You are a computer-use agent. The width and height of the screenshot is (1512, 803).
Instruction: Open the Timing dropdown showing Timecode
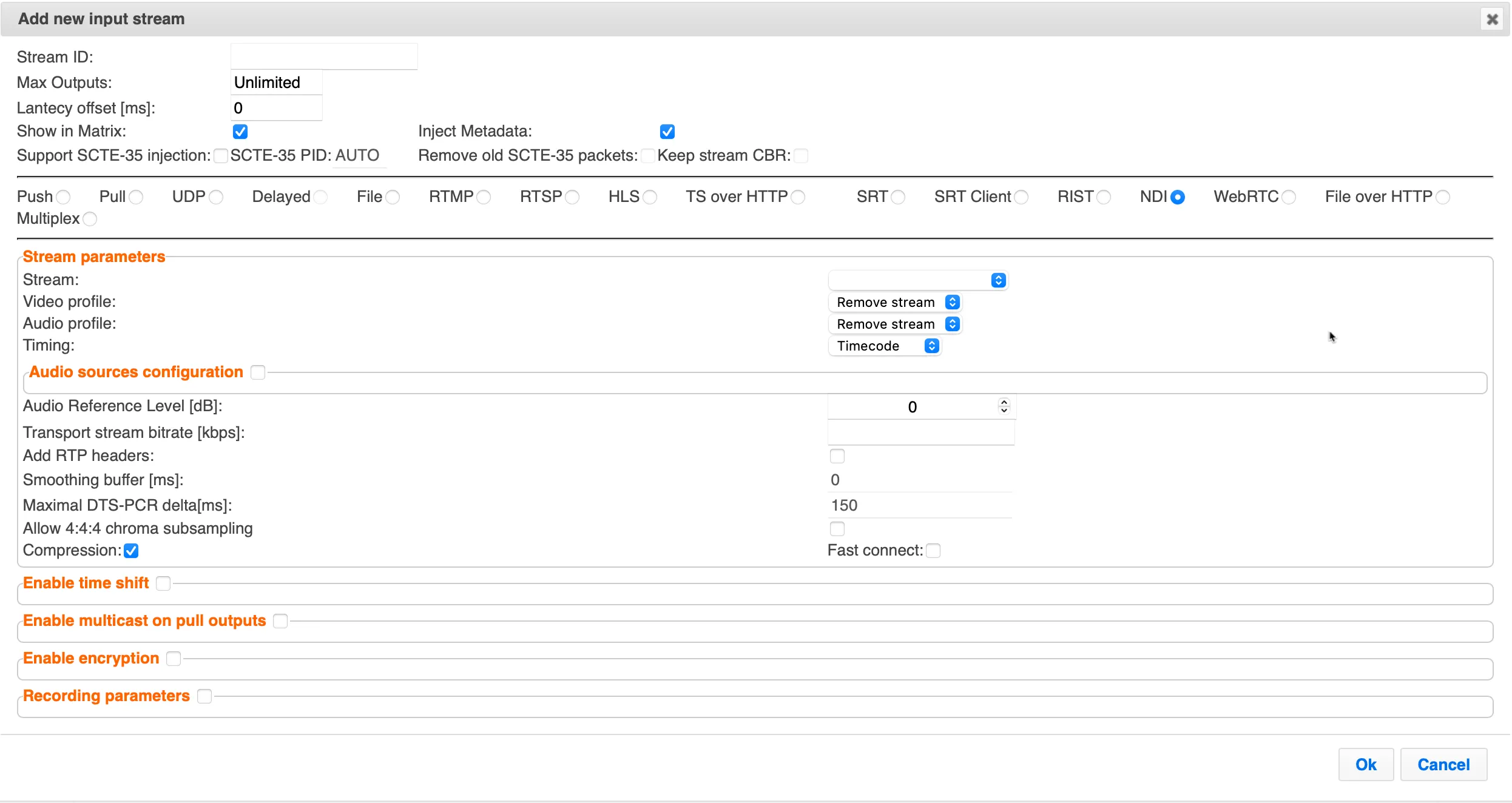coord(885,346)
